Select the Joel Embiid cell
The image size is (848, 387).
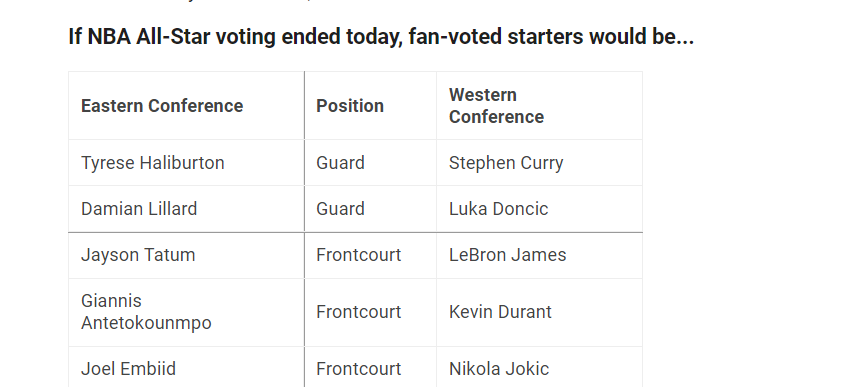[x=186, y=369]
